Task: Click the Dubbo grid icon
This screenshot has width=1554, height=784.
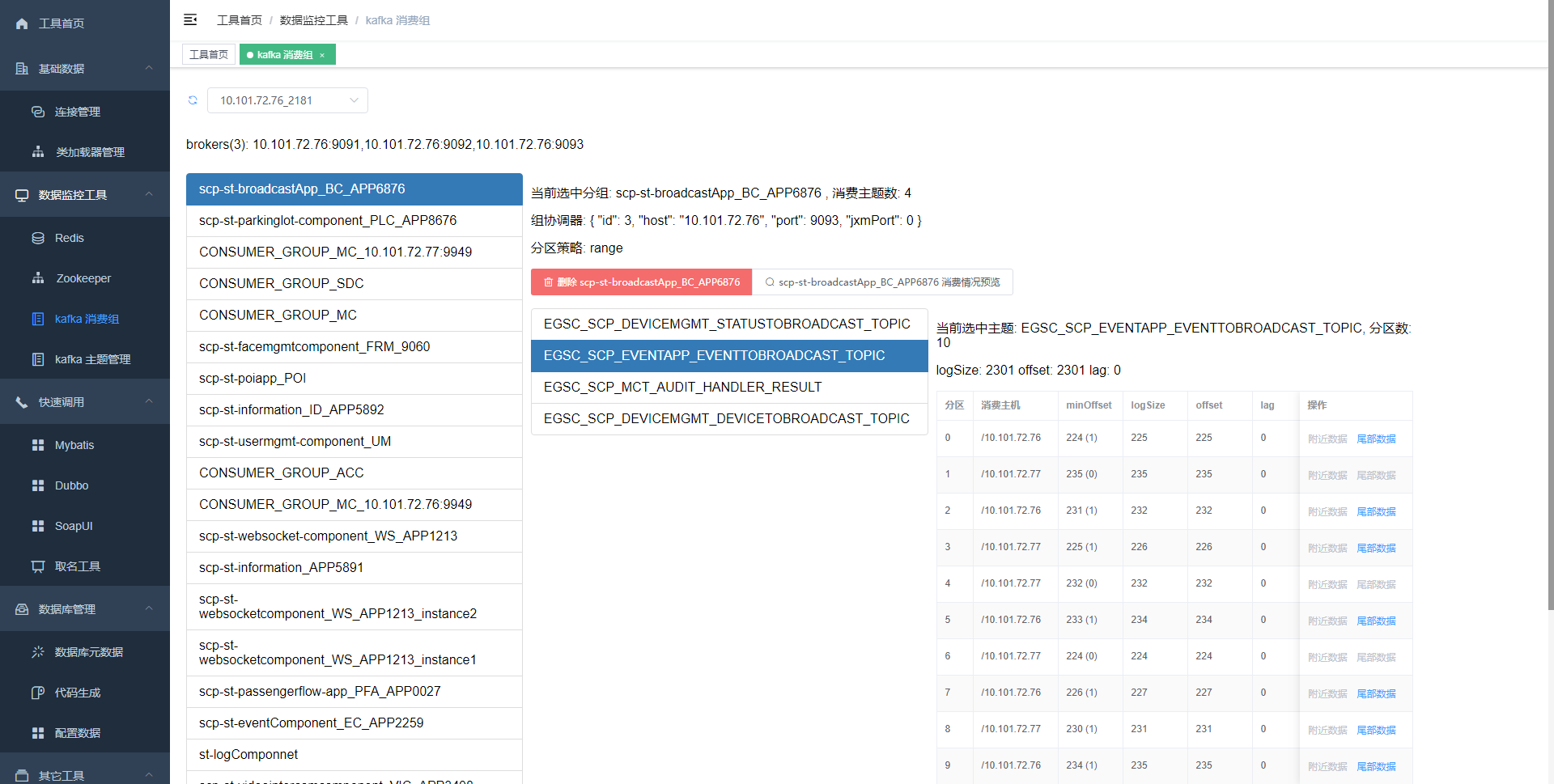Action: [38, 485]
